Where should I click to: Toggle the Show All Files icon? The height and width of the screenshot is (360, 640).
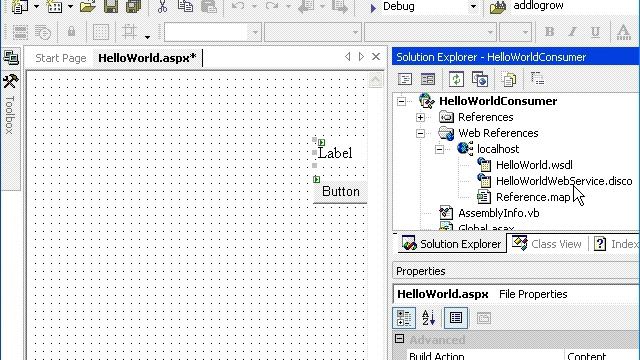click(x=509, y=79)
